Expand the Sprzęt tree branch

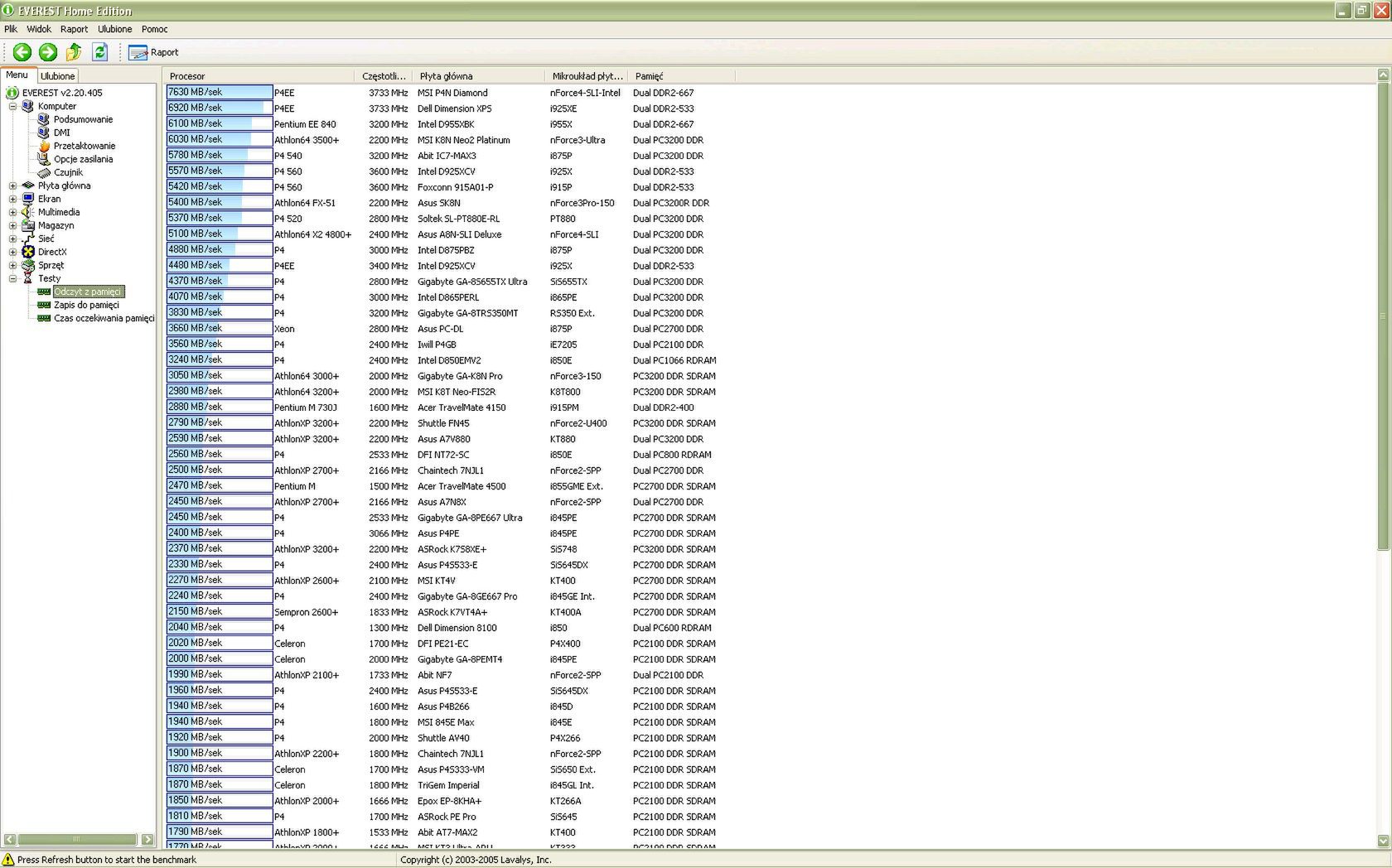pyautogui.click(x=12, y=265)
